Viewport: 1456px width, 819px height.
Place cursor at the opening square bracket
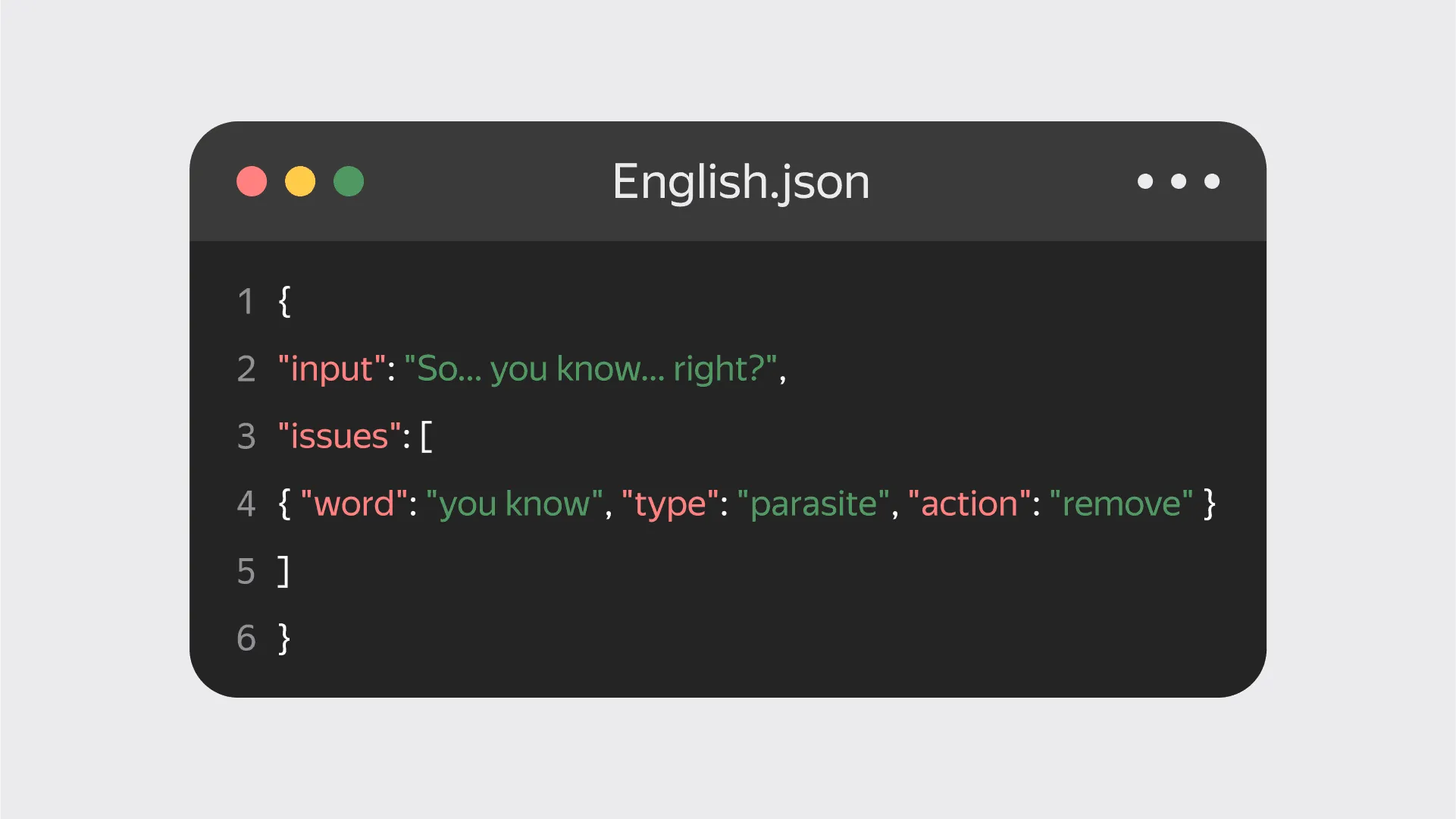point(427,437)
